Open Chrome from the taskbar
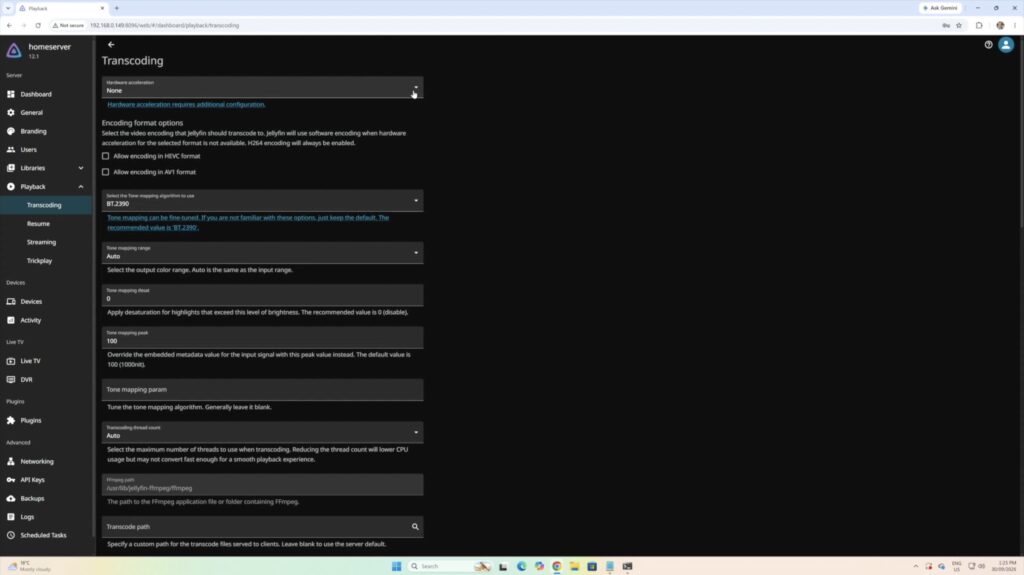 point(556,567)
